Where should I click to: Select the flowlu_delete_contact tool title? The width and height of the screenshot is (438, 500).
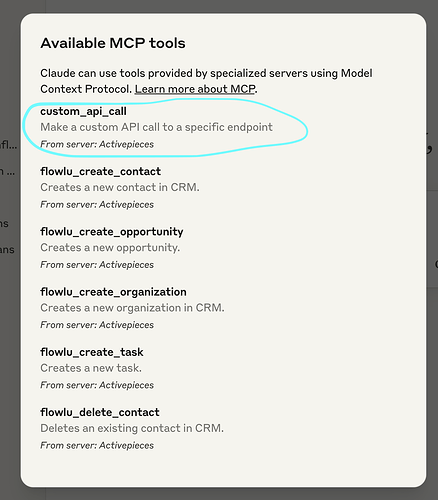coord(100,412)
